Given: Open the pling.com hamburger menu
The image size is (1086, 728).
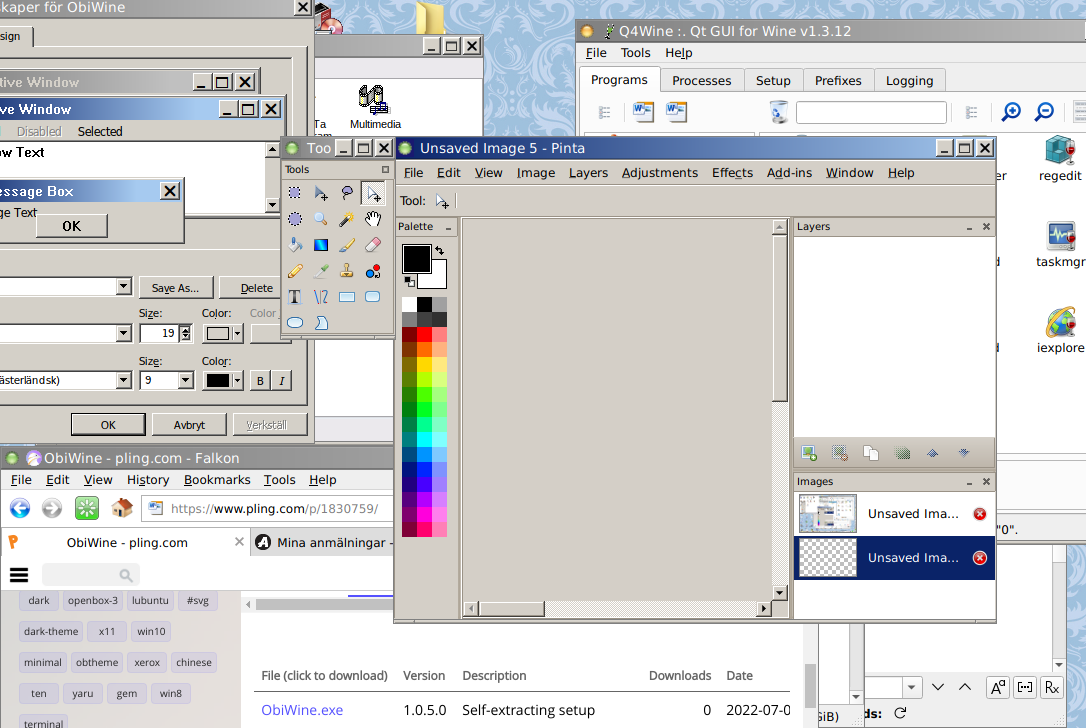Looking at the screenshot, I should tap(19, 575).
